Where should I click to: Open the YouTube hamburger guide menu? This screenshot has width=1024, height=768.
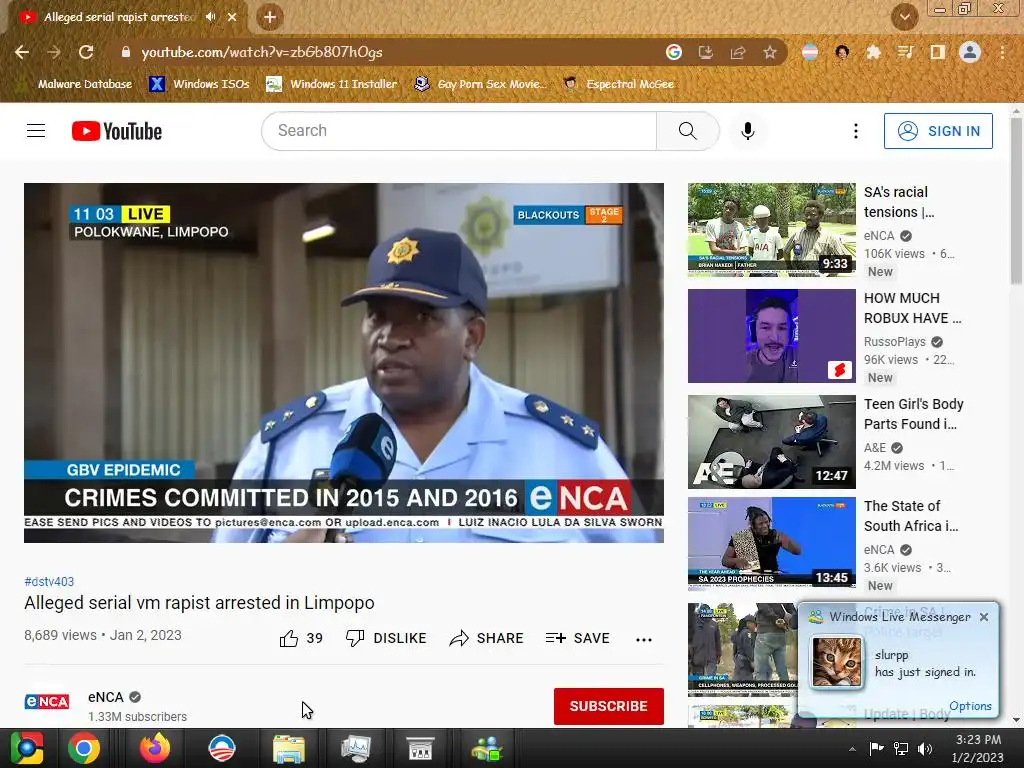36,131
